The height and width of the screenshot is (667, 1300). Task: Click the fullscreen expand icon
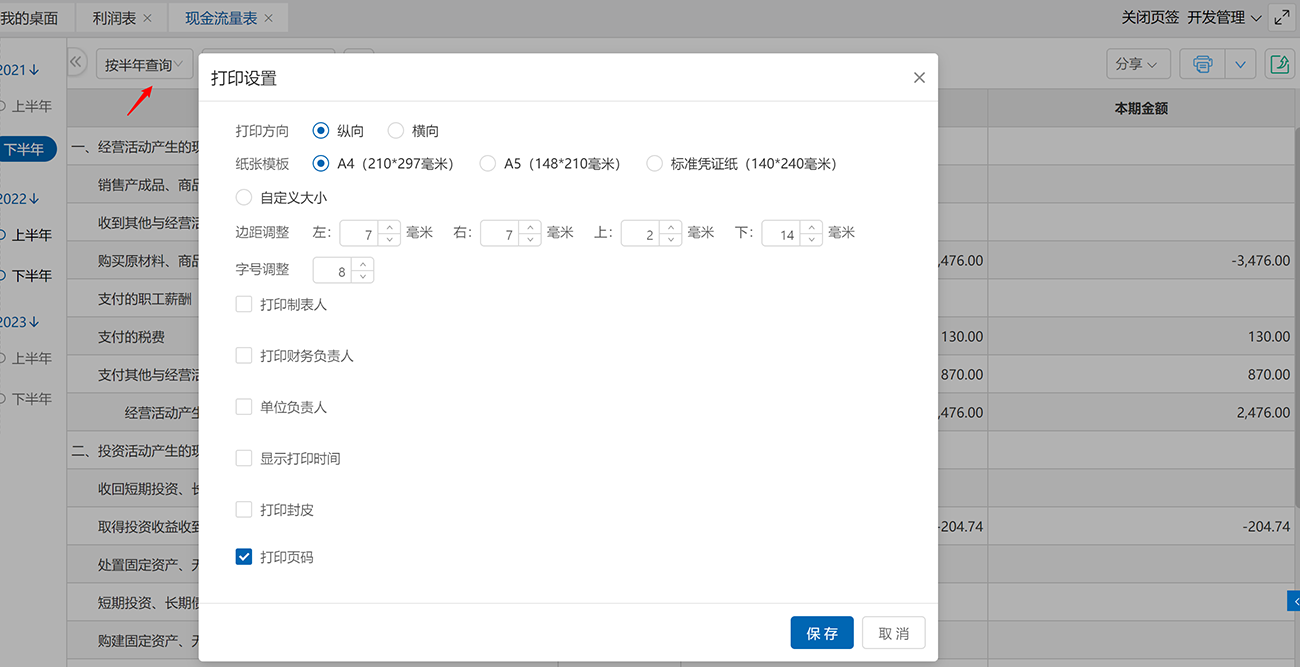1281,18
